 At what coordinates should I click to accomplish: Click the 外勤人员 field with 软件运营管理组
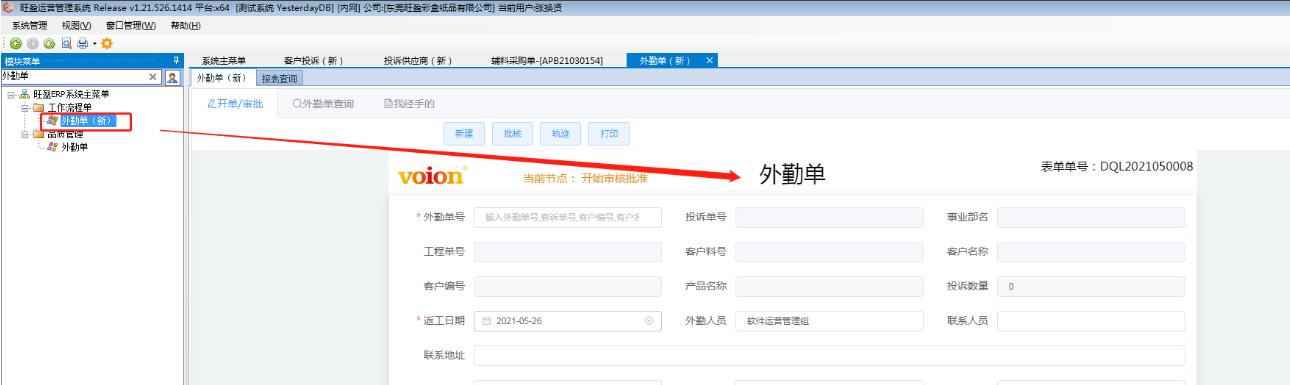coord(829,321)
